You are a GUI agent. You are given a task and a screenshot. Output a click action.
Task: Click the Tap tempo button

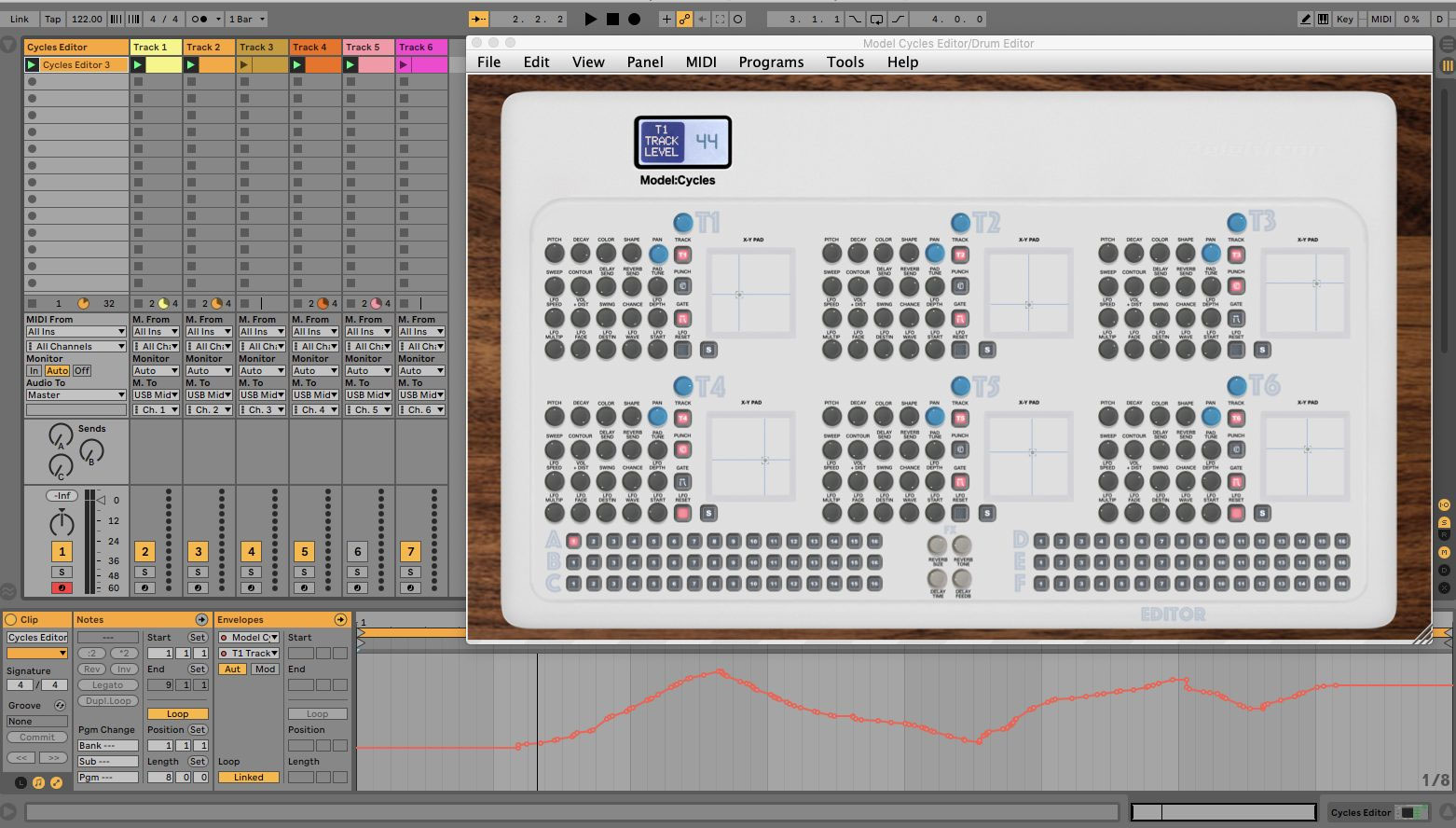[52, 19]
